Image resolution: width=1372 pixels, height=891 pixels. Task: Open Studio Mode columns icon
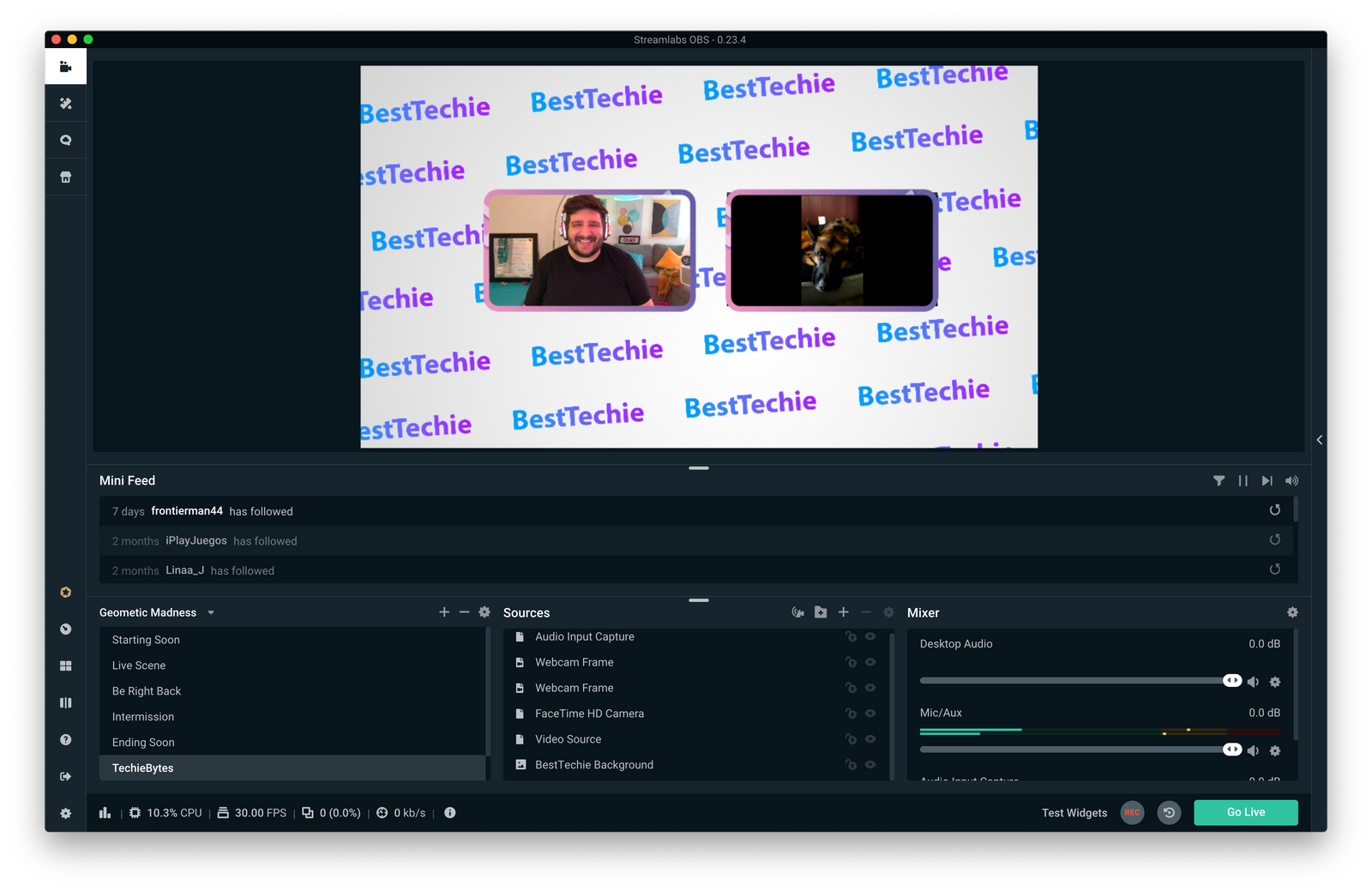pos(65,702)
